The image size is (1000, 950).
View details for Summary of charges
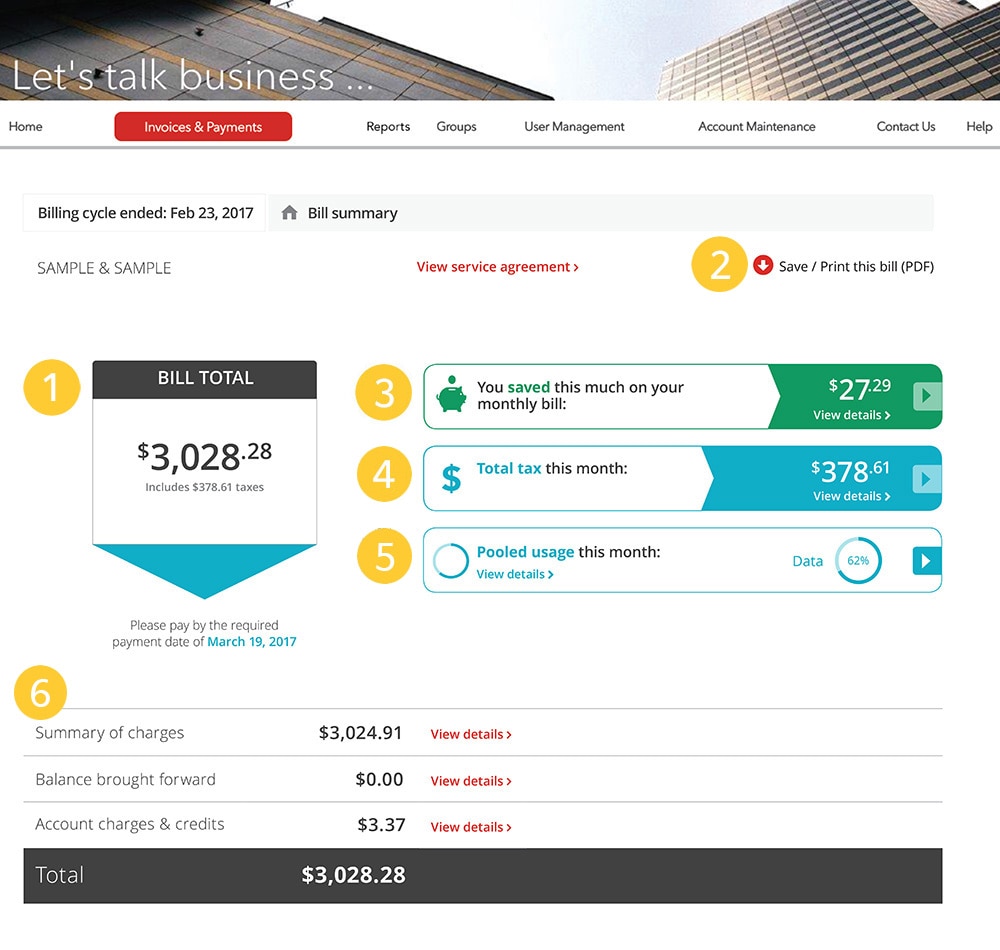point(470,734)
